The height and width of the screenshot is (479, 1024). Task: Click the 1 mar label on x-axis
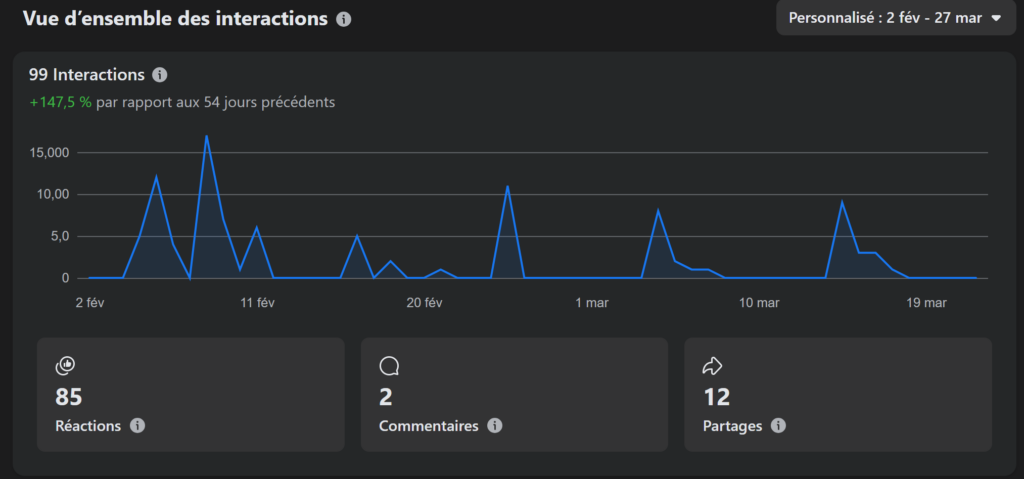coord(592,303)
